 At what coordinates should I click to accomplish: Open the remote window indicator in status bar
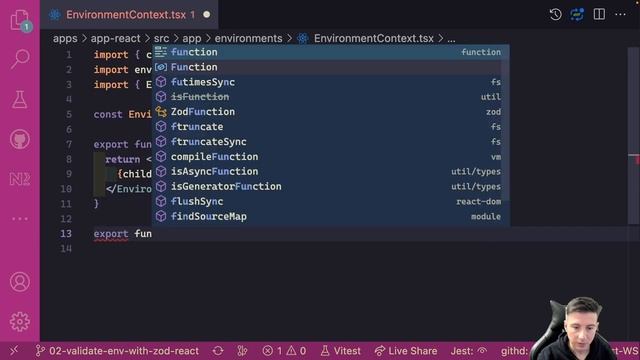pyautogui.click(x=14, y=351)
